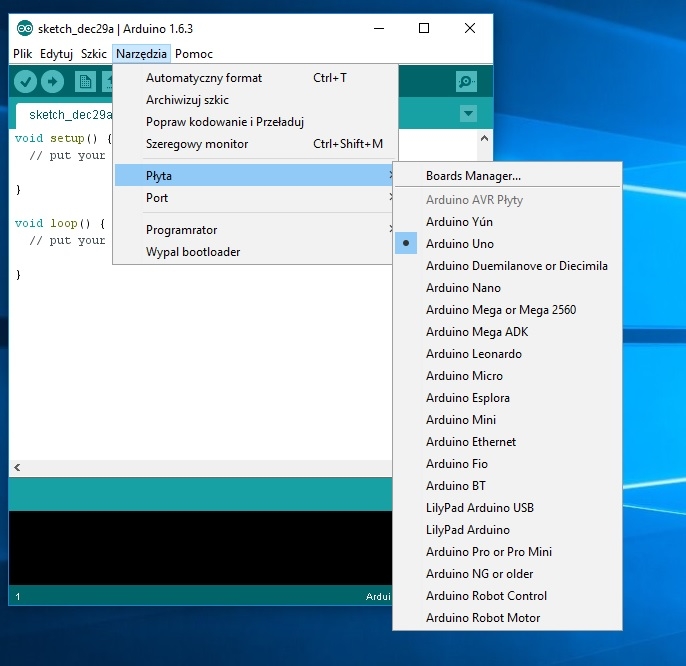Viewport: 686px width, 666px height.
Task: Maximize the Arduino window
Action: pos(424,28)
